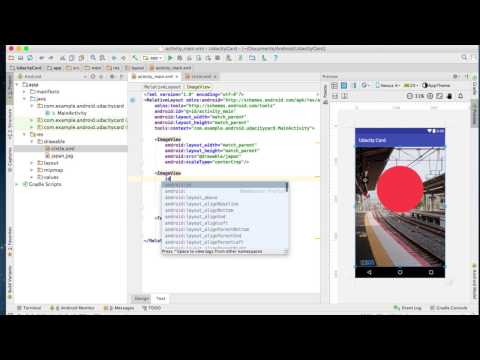The image size is (480, 360).
Task: Open the Event Log
Action: (x=408, y=308)
